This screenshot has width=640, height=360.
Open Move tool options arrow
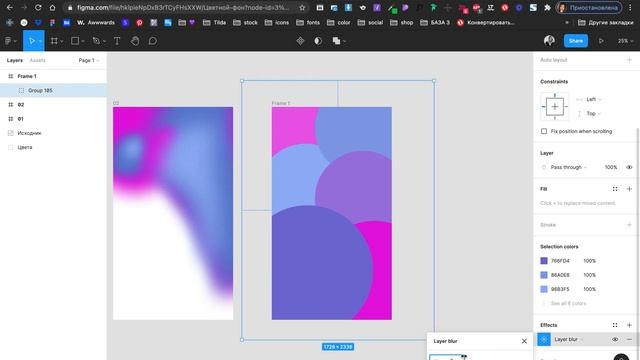pos(40,41)
